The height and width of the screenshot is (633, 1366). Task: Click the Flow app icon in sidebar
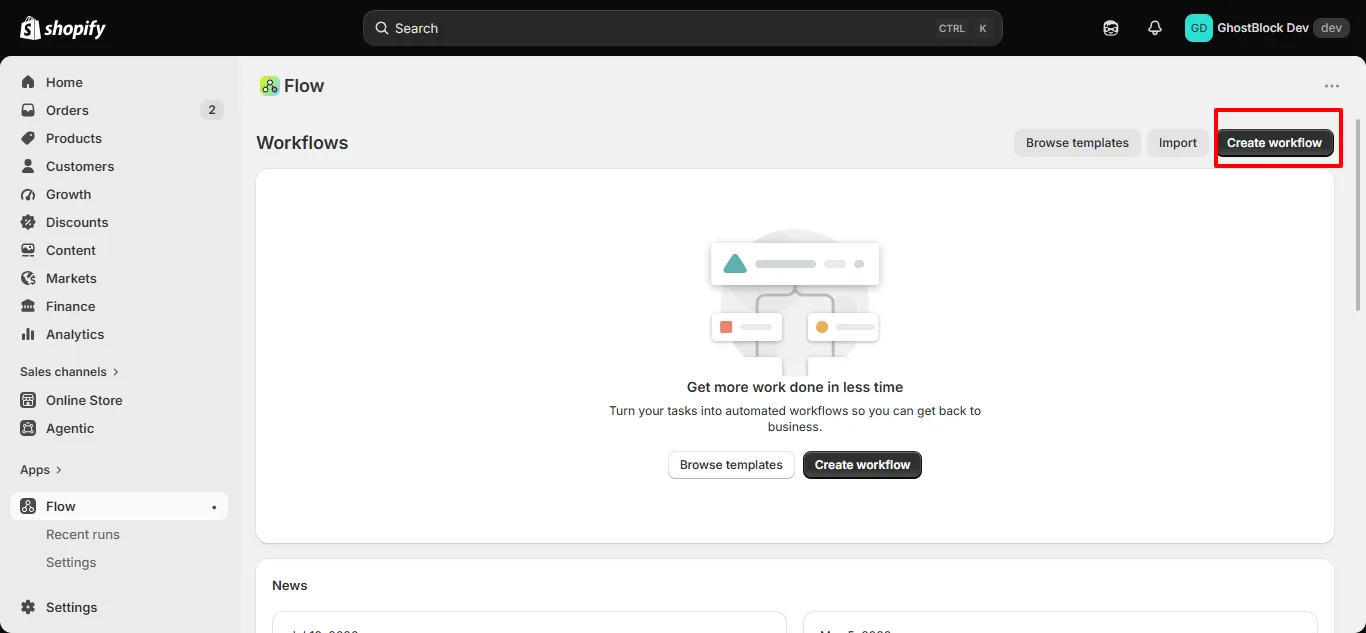[28, 506]
